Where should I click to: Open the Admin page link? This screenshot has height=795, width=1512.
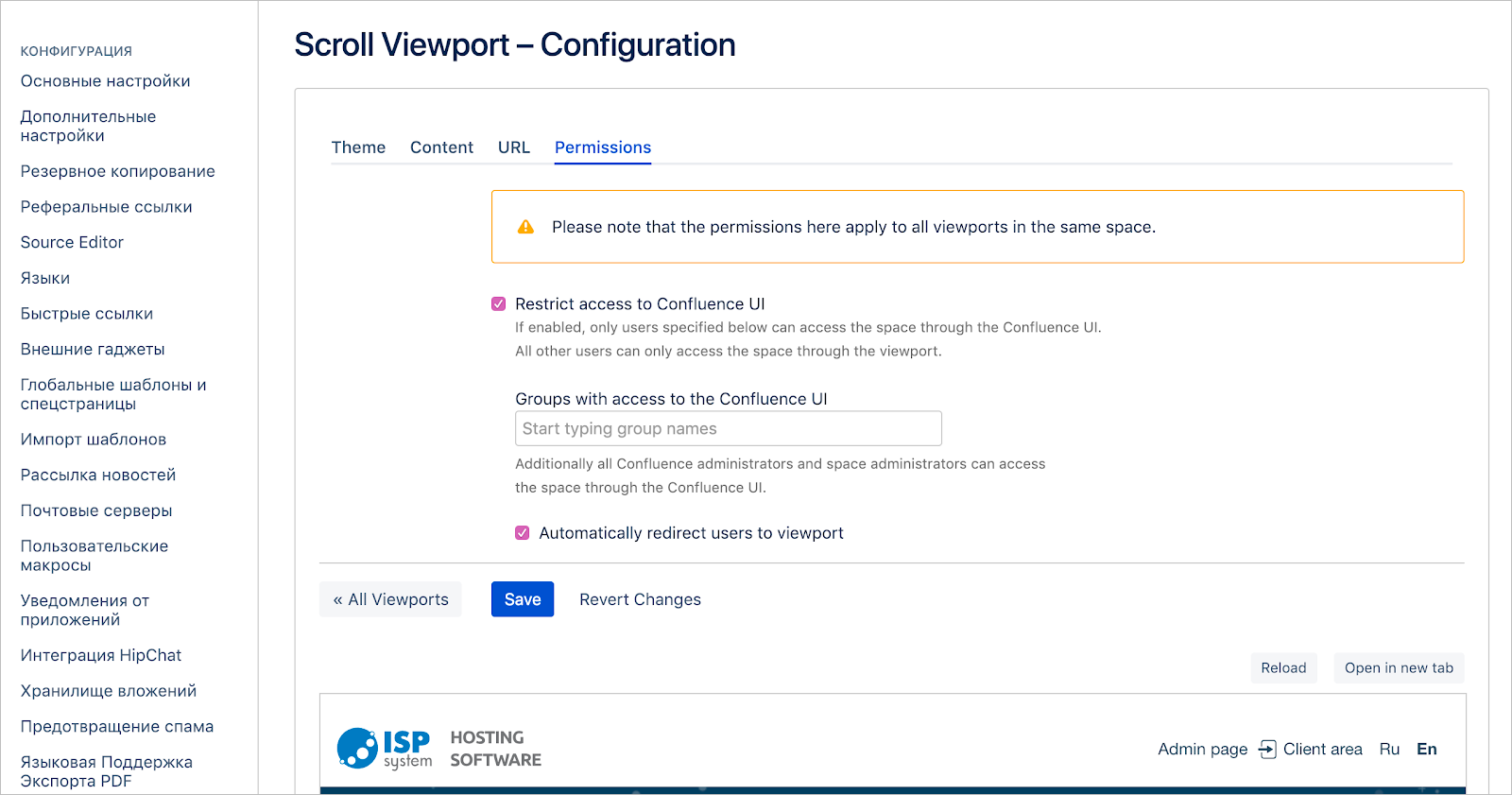pyautogui.click(x=1202, y=750)
